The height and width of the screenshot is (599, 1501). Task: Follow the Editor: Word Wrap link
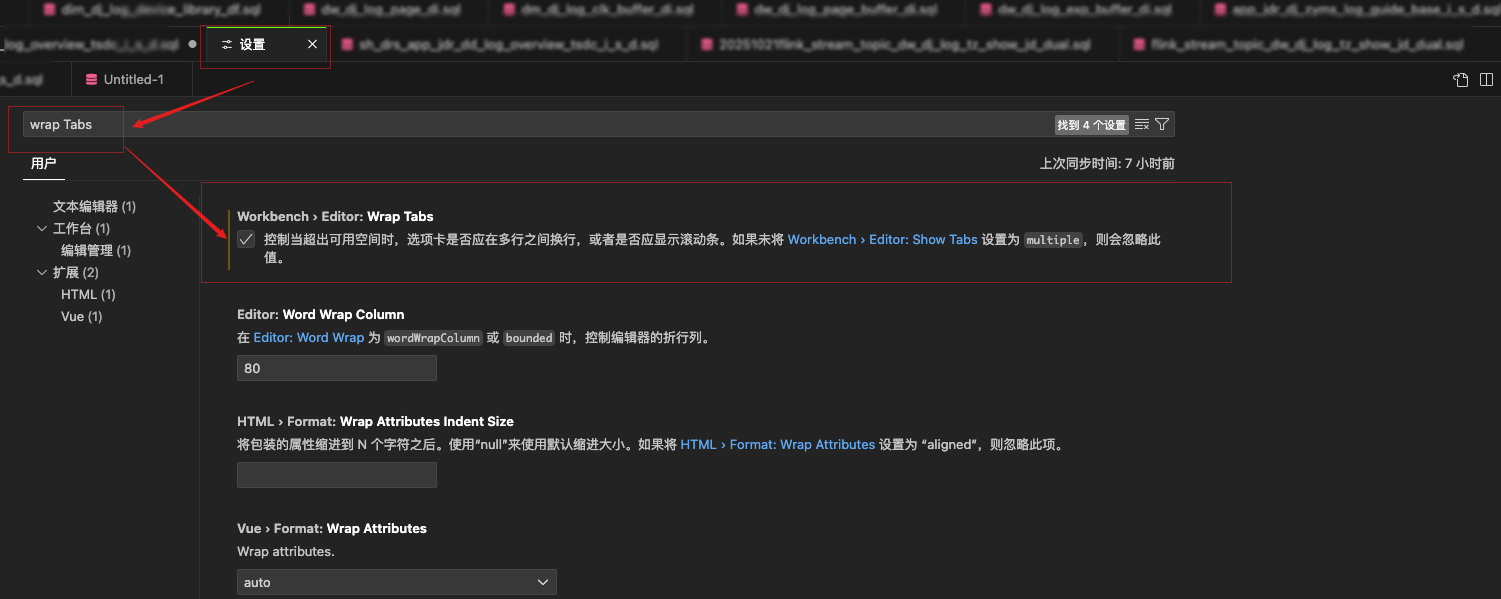(309, 338)
